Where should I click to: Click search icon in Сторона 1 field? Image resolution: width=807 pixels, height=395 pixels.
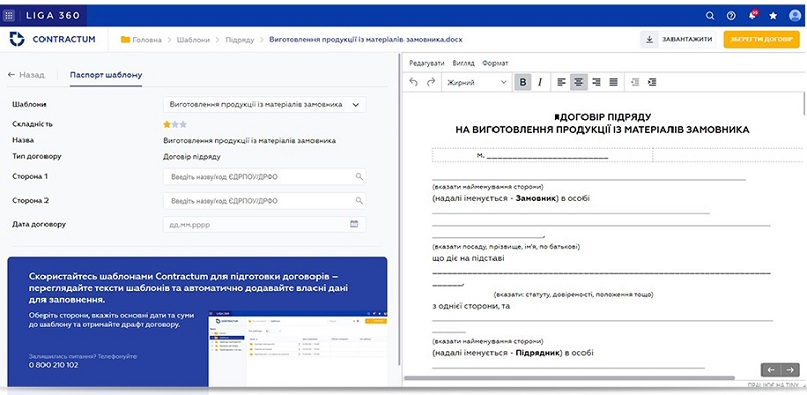click(359, 177)
